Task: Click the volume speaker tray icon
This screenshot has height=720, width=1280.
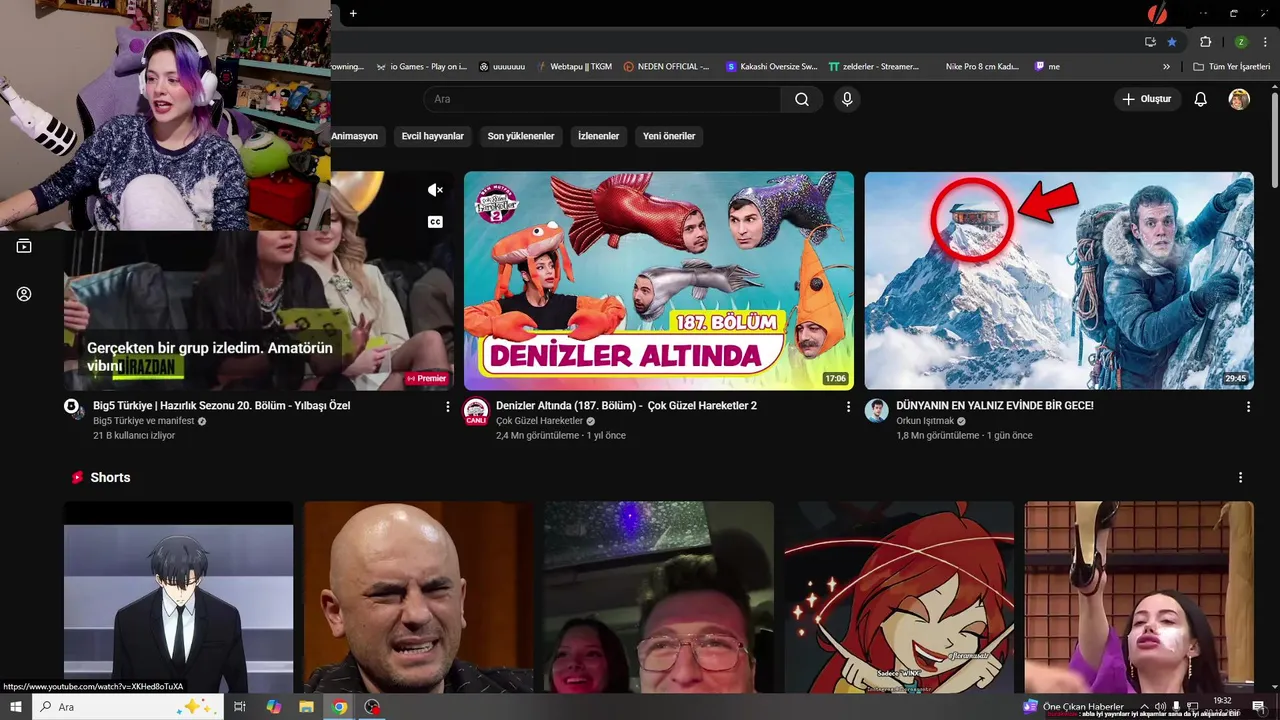Action: click(1160, 707)
